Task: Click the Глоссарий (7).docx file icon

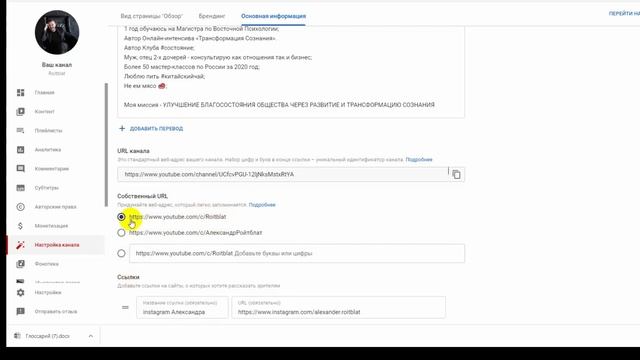Action: [x=17, y=336]
